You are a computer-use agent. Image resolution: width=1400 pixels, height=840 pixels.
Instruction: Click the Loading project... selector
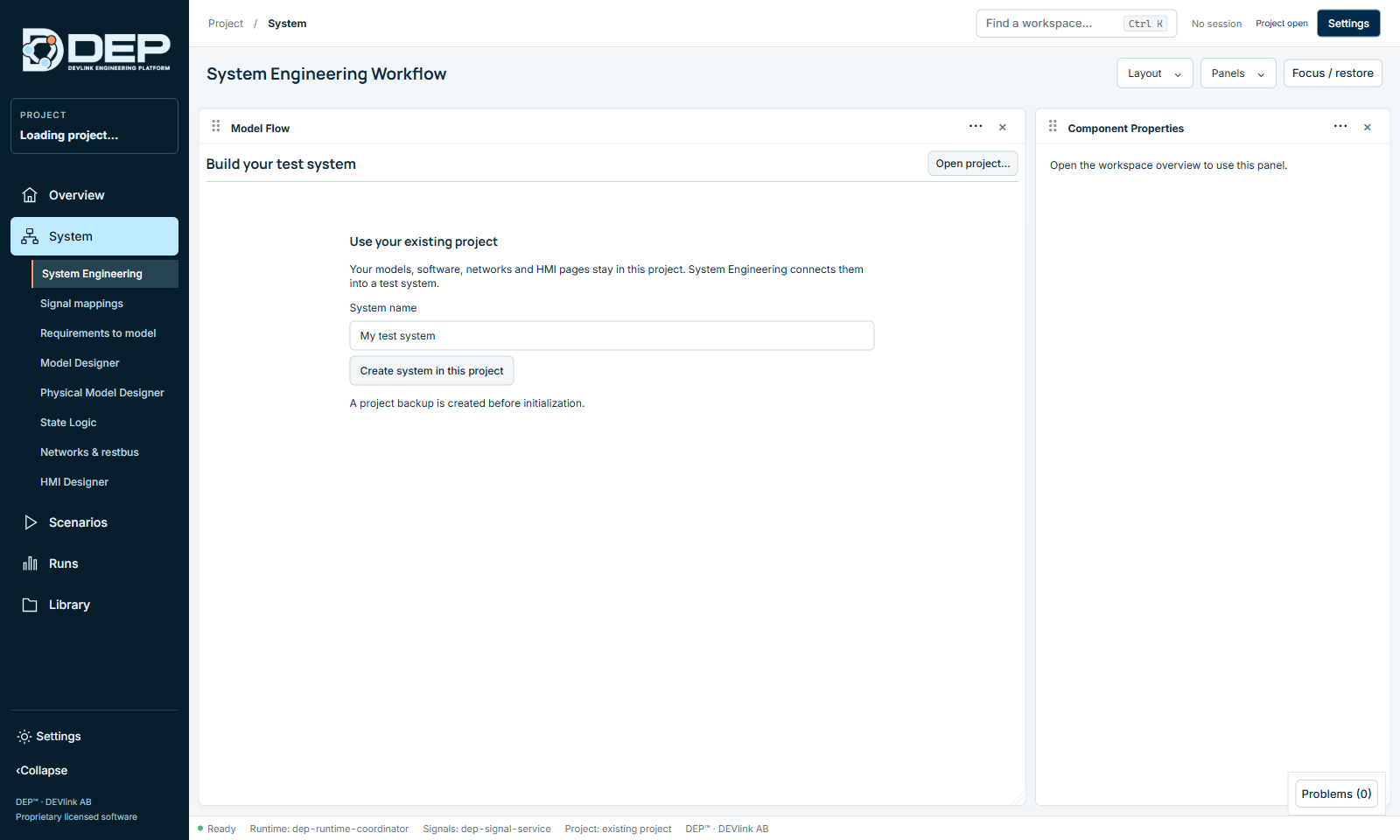94,126
